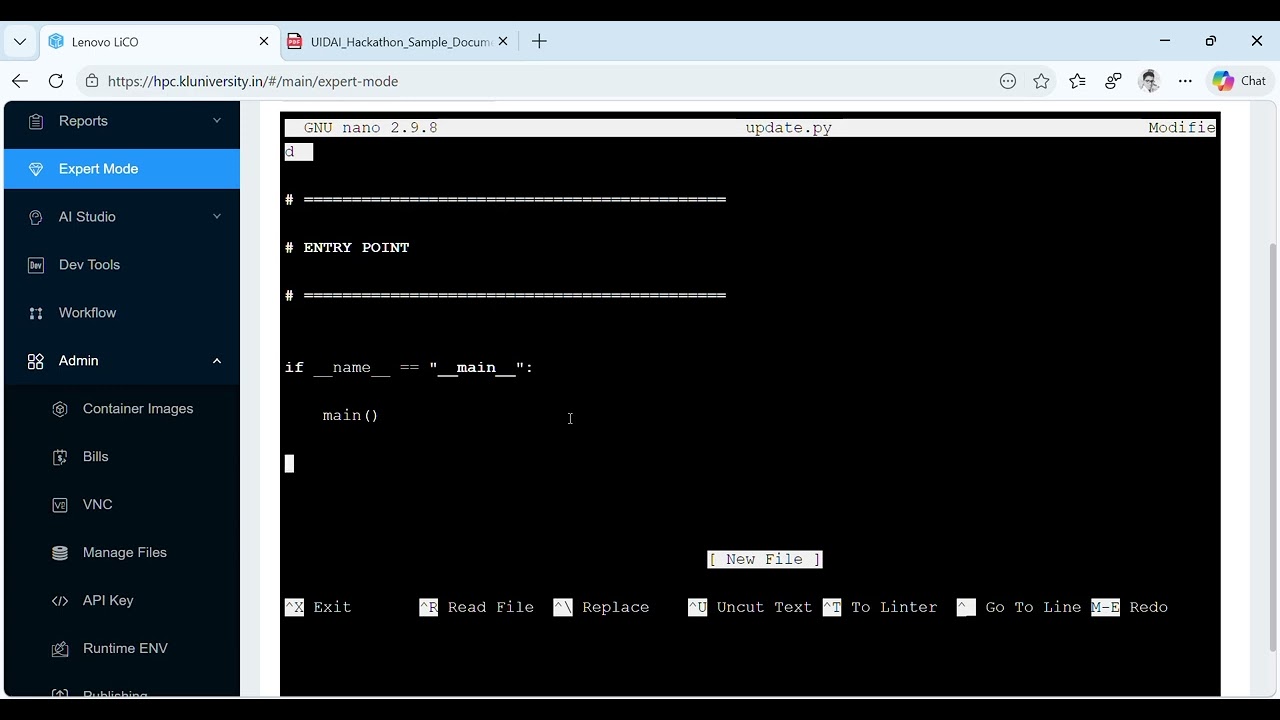Expand the Reports menu chevron

coord(217,121)
